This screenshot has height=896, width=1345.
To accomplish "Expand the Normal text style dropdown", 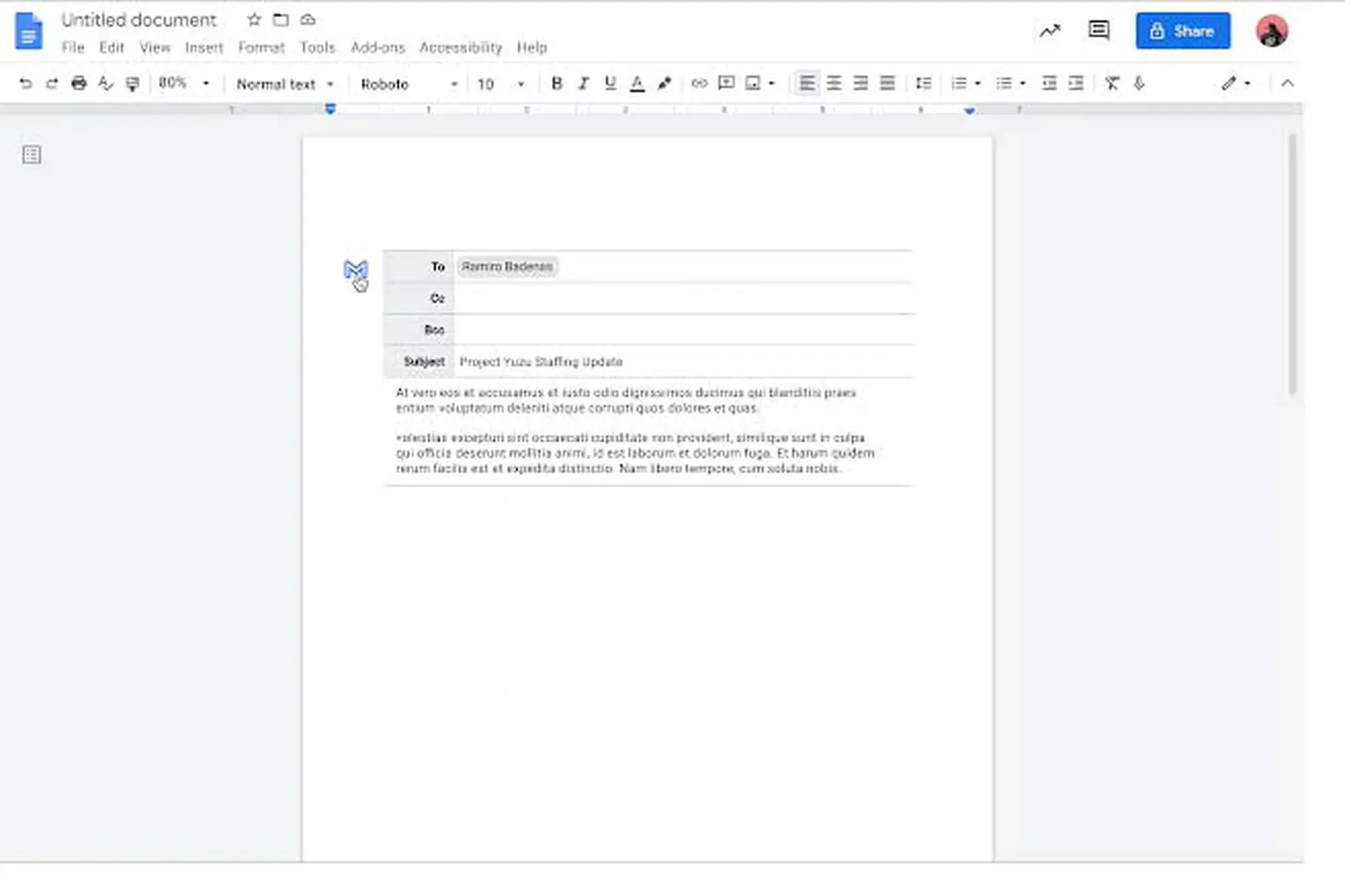I will [285, 84].
